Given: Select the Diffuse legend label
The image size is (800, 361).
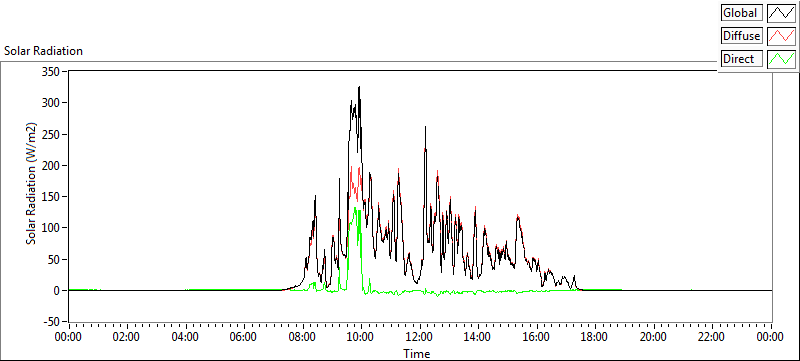Looking at the screenshot, I should [x=742, y=36].
